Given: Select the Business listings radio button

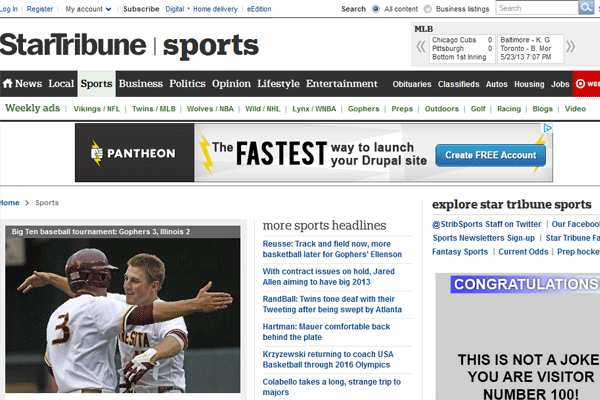Looking at the screenshot, I should (427, 9).
